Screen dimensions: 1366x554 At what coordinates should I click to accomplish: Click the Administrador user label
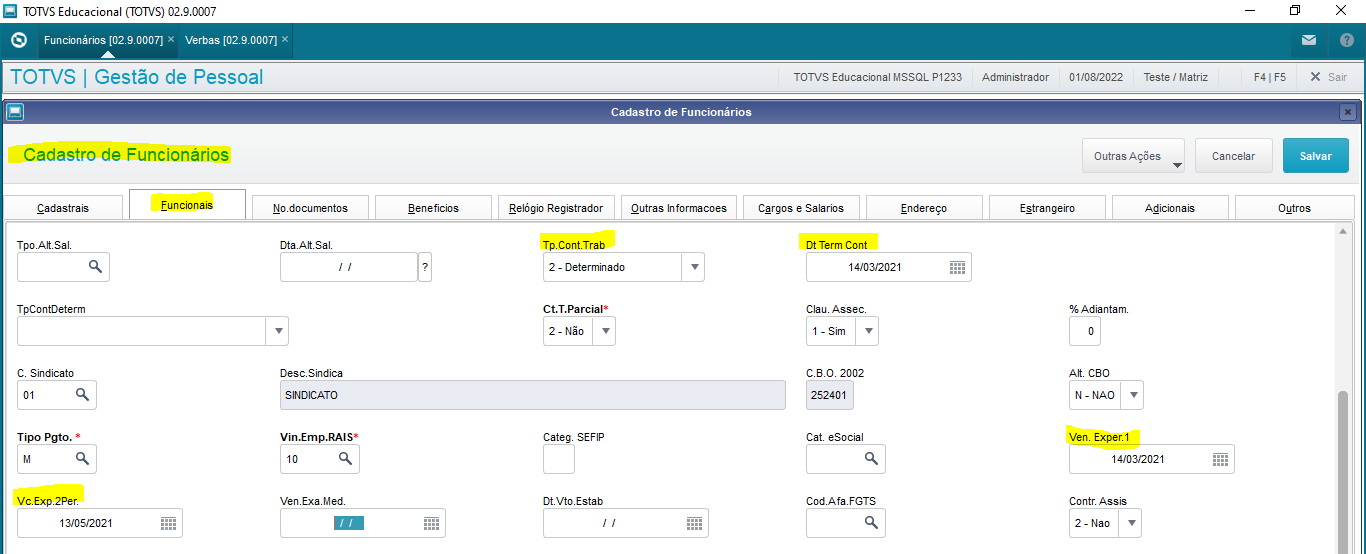[x=1015, y=77]
